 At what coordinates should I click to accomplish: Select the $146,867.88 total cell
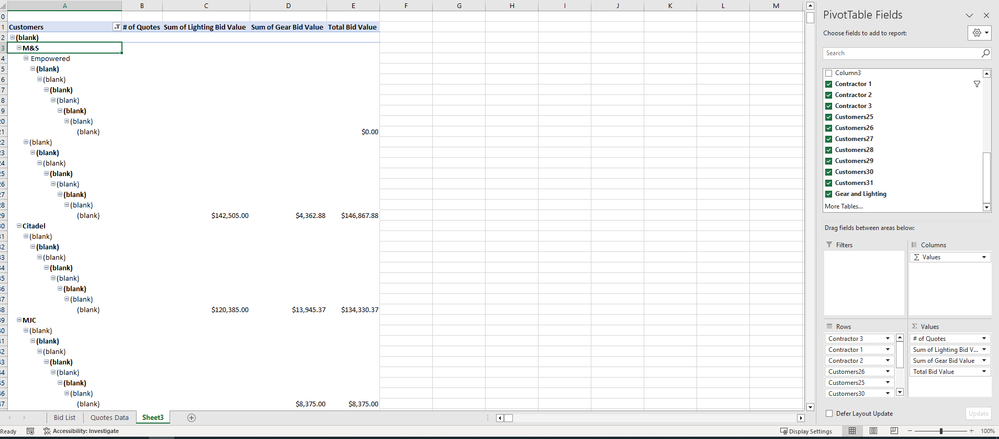pyautogui.click(x=354, y=216)
